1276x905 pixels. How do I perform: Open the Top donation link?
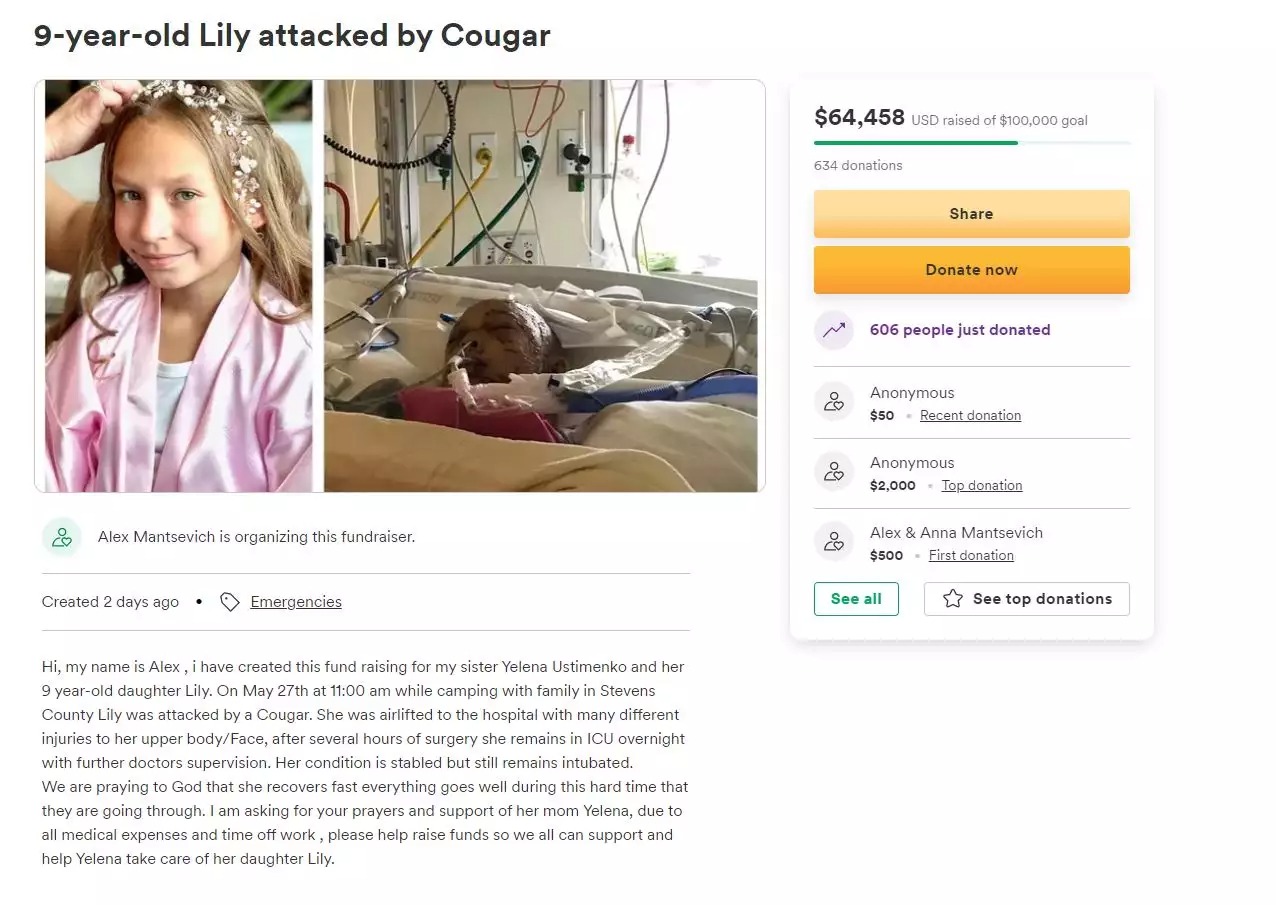point(982,486)
